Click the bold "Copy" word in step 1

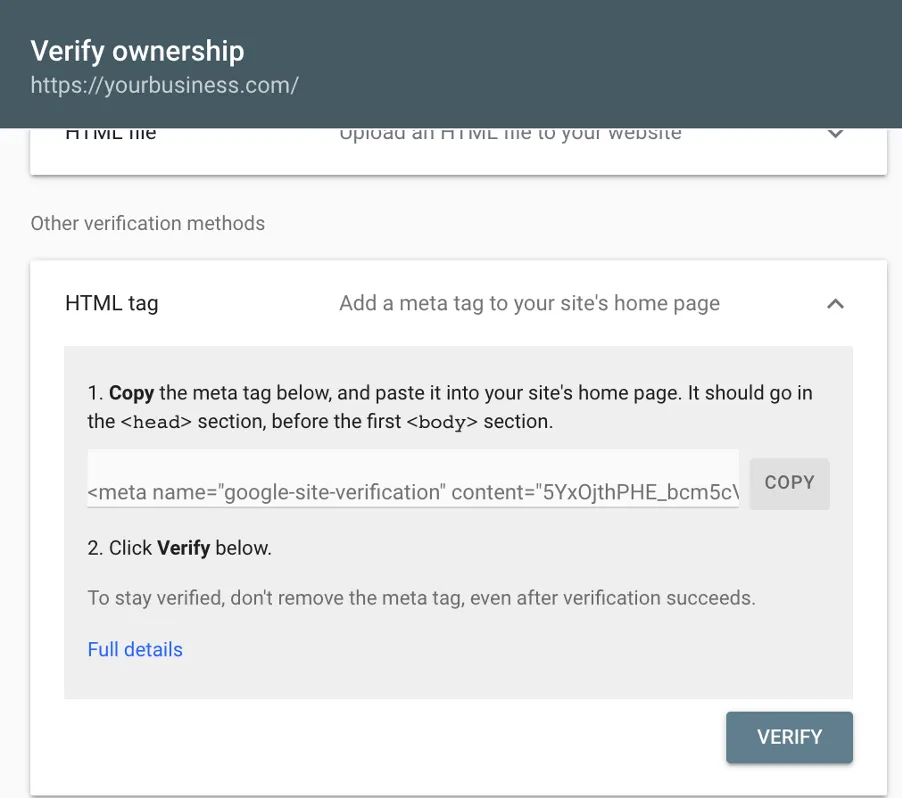click(x=131, y=393)
